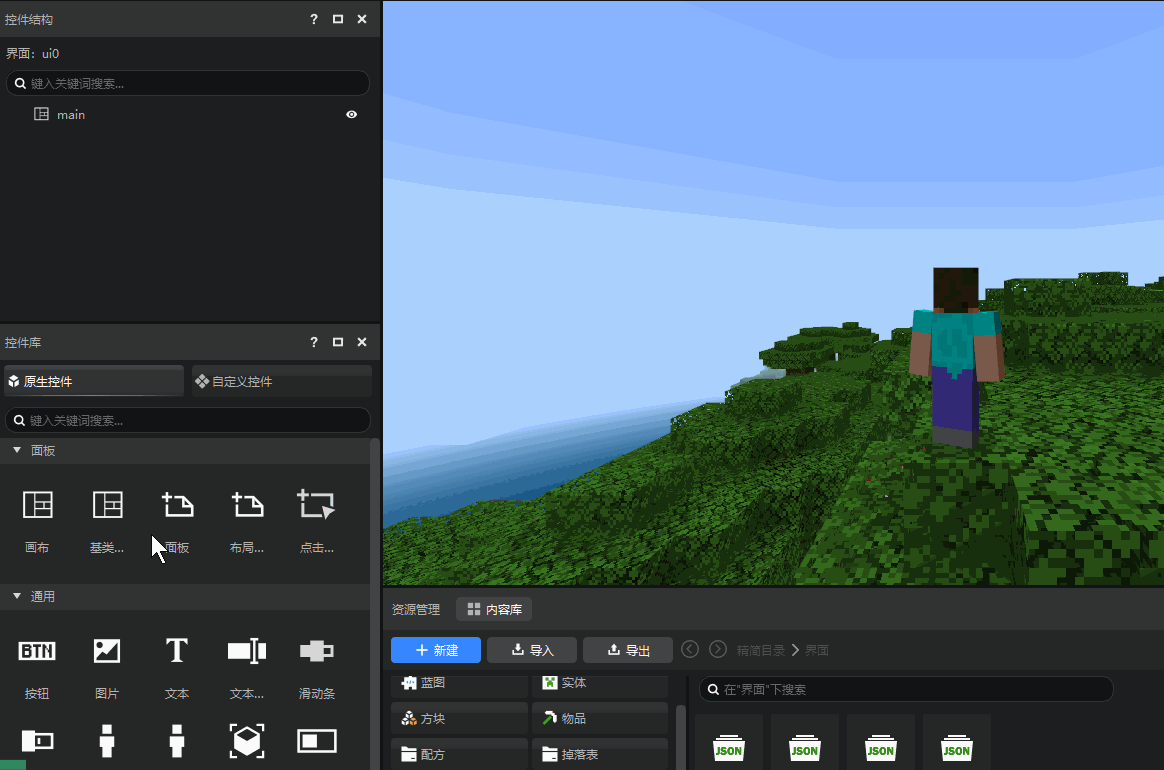This screenshot has width=1164, height=770.
Task: Open the 蓝图 blueprint category
Action: pos(459,683)
